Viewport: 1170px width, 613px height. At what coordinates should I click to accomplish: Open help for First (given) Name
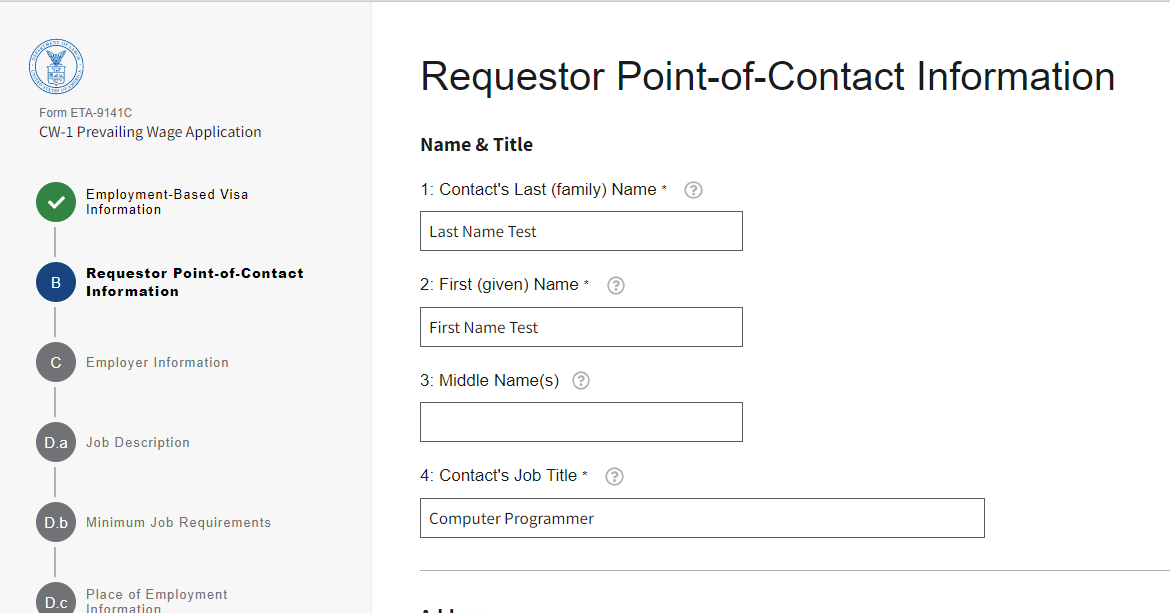(616, 285)
